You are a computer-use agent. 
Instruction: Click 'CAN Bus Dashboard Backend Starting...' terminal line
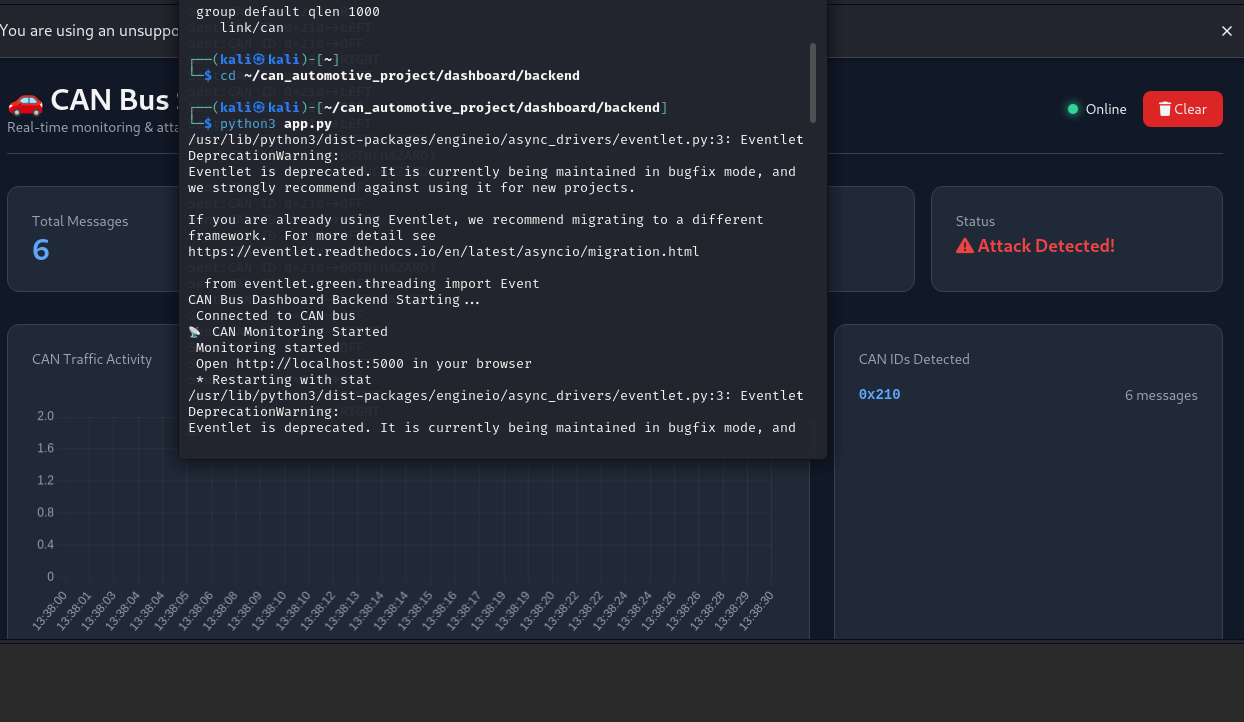coord(334,299)
